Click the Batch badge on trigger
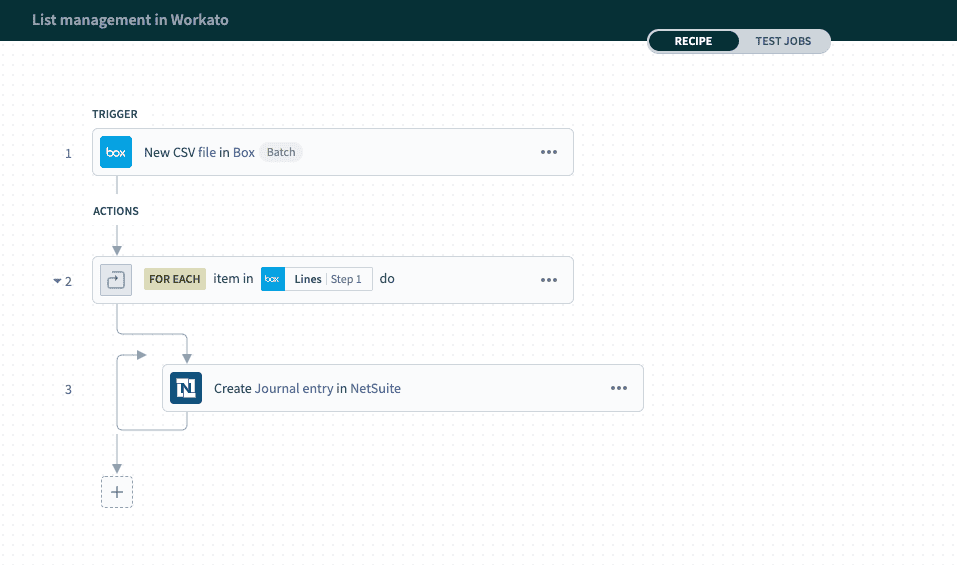The height and width of the screenshot is (565, 957). click(281, 152)
